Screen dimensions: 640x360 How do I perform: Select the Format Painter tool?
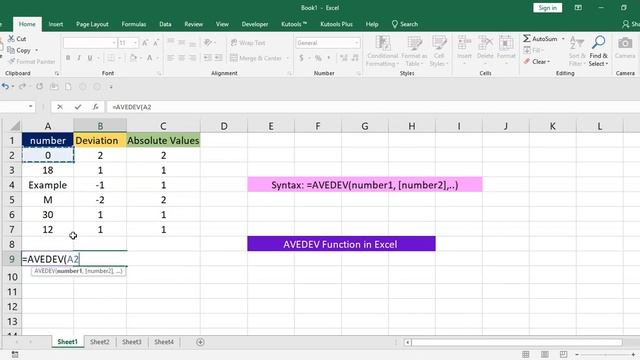coord(31,62)
